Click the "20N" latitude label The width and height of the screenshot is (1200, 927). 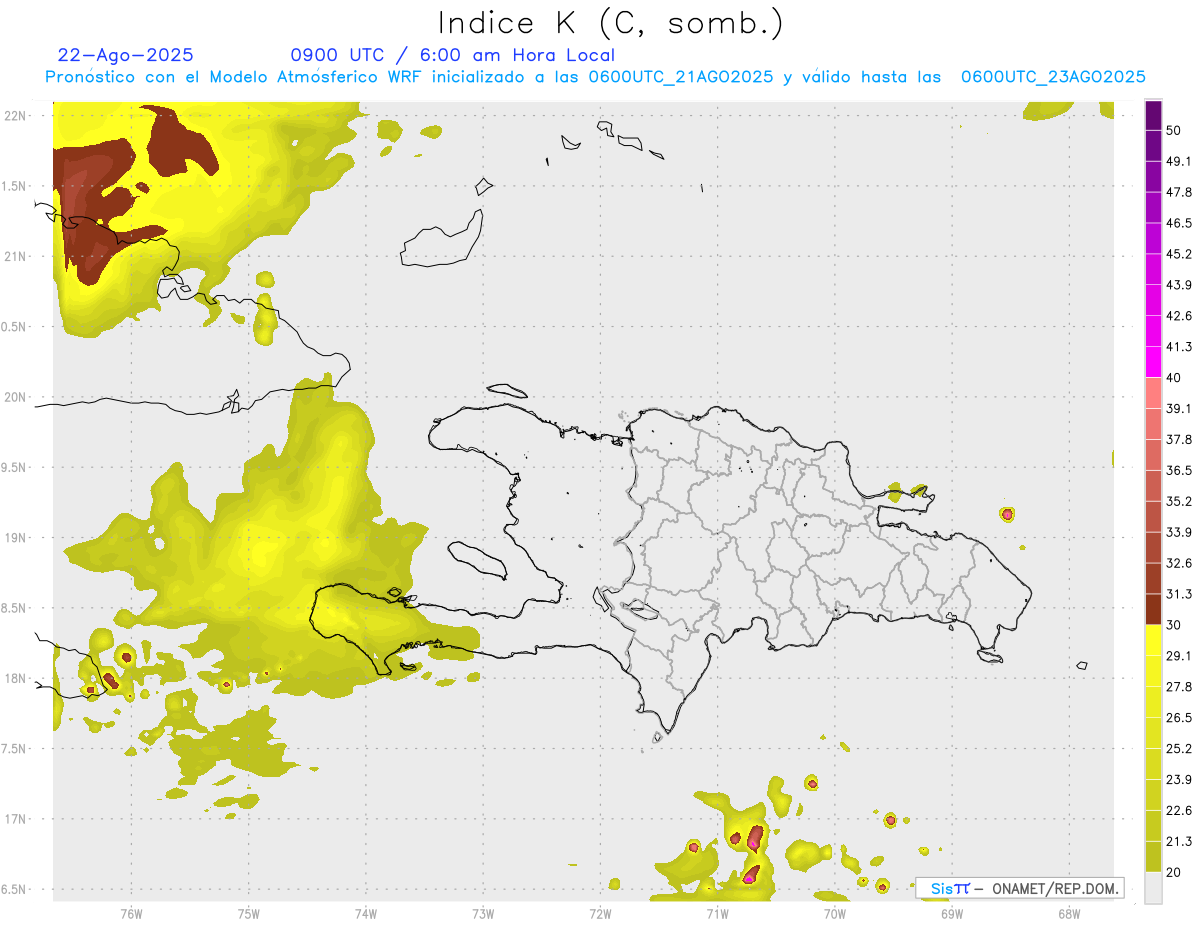pos(15,397)
